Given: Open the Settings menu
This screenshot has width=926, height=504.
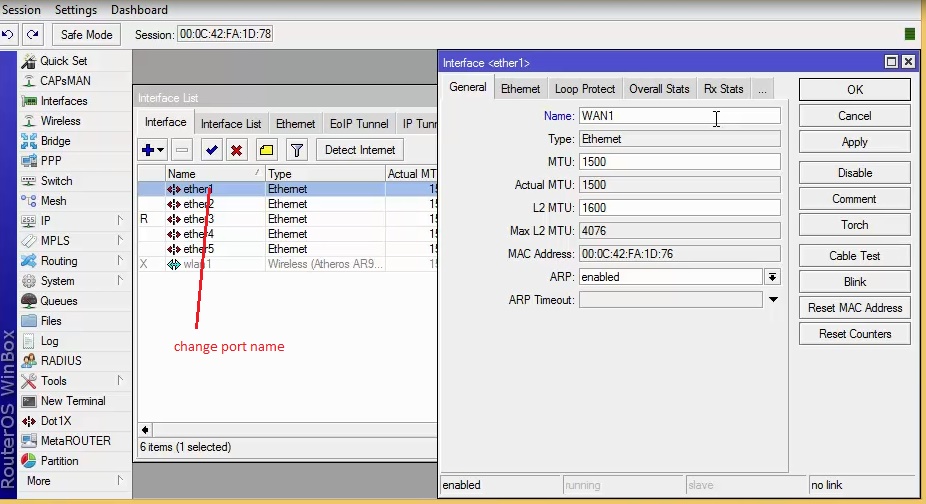Looking at the screenshot, I should [76, 10].
